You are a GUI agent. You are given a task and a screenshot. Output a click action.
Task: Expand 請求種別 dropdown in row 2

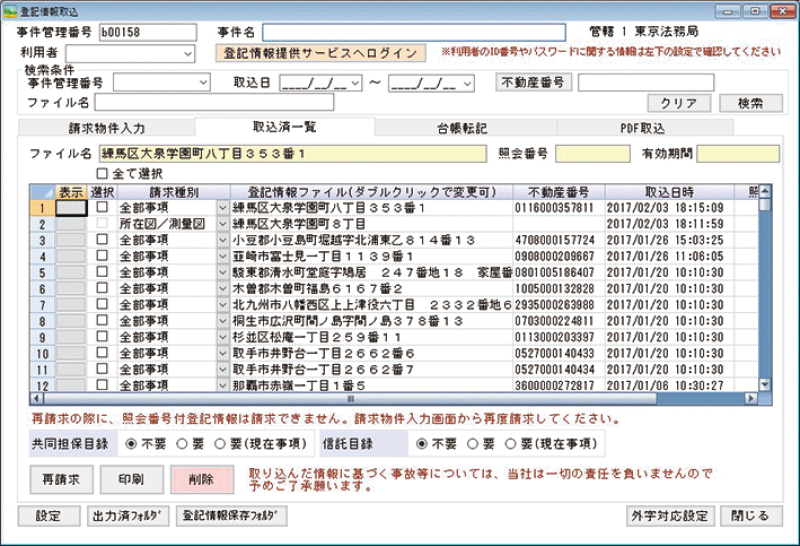coord(222,224)
